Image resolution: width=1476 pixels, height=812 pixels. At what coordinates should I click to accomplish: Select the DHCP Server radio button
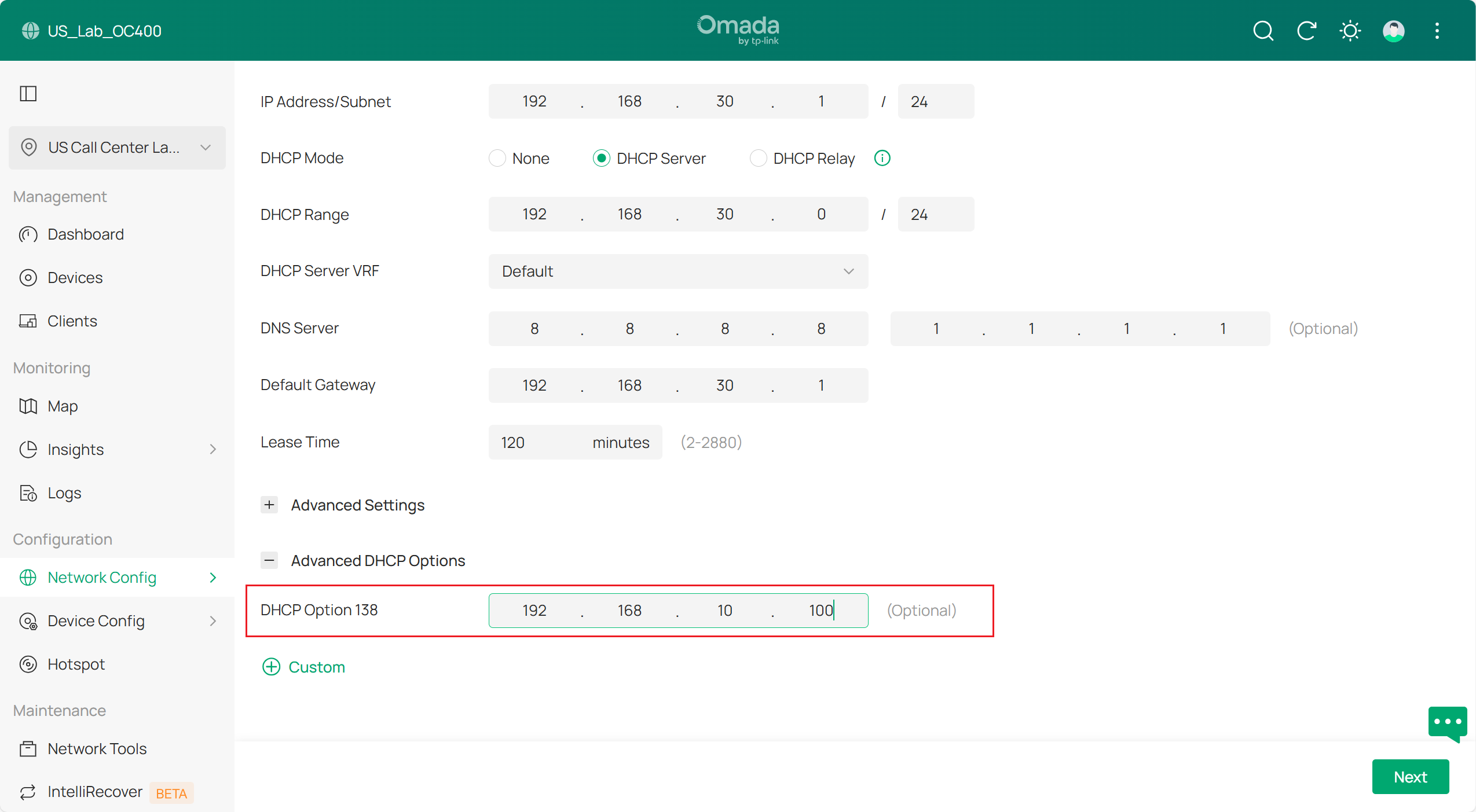[x=601, y=158]
